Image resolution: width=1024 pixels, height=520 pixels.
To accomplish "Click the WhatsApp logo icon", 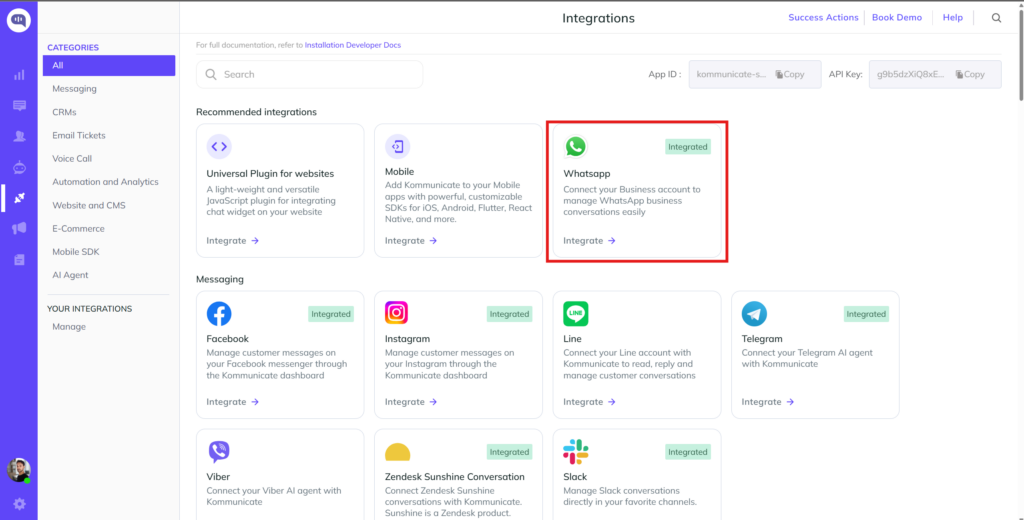I will tap(575, 146).
